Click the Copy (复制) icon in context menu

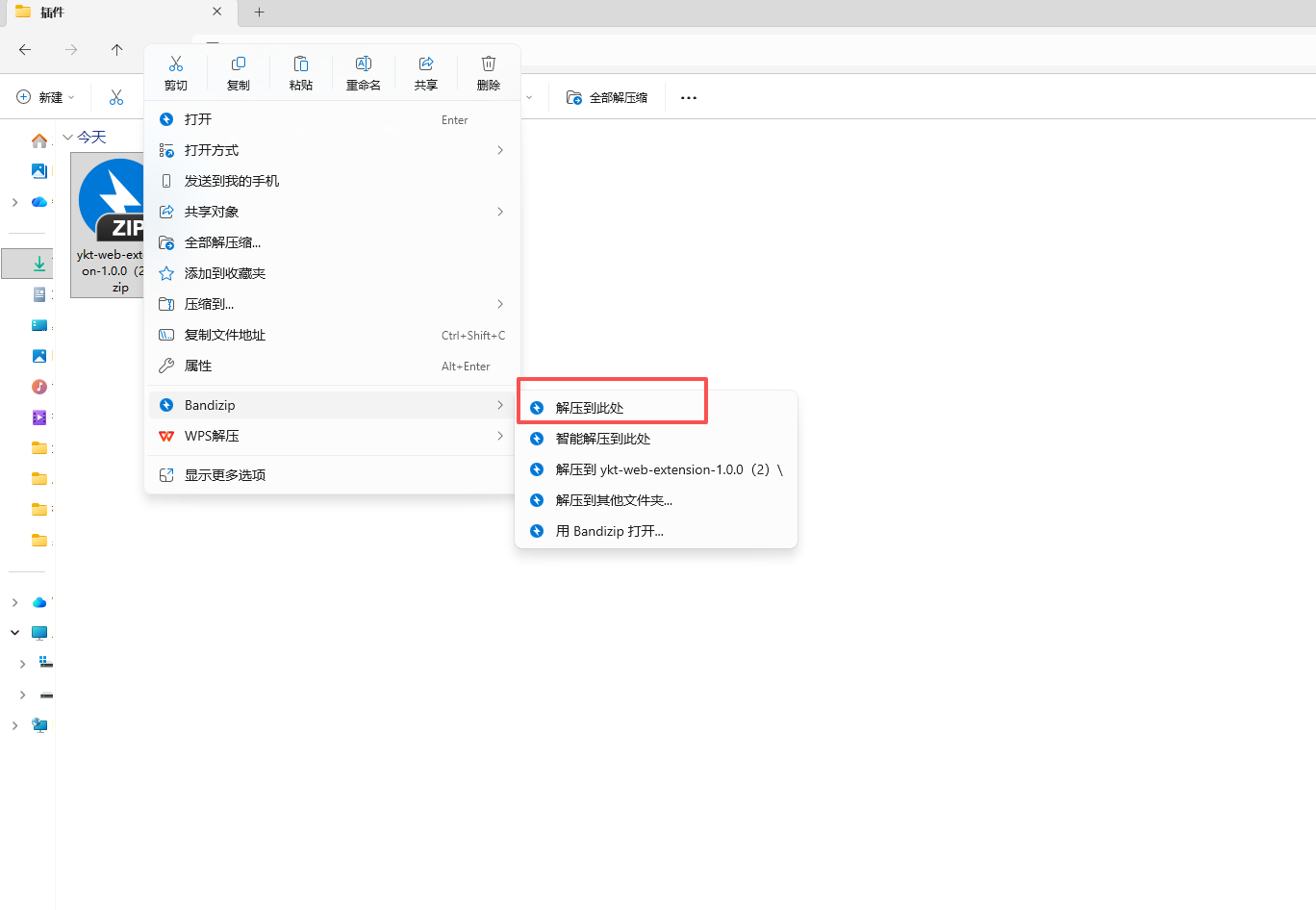[239, 63]
